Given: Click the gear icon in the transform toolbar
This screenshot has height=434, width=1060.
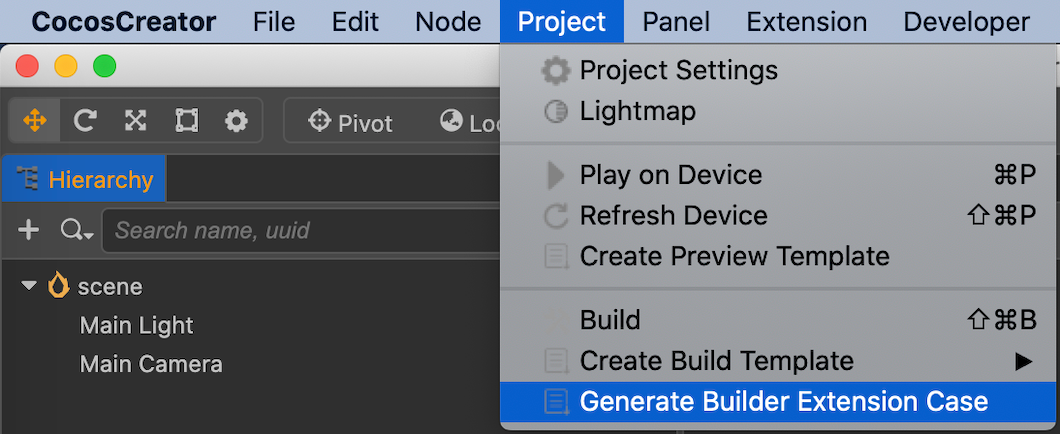Looking at the screenshot, I should click(x=236, y=121).
